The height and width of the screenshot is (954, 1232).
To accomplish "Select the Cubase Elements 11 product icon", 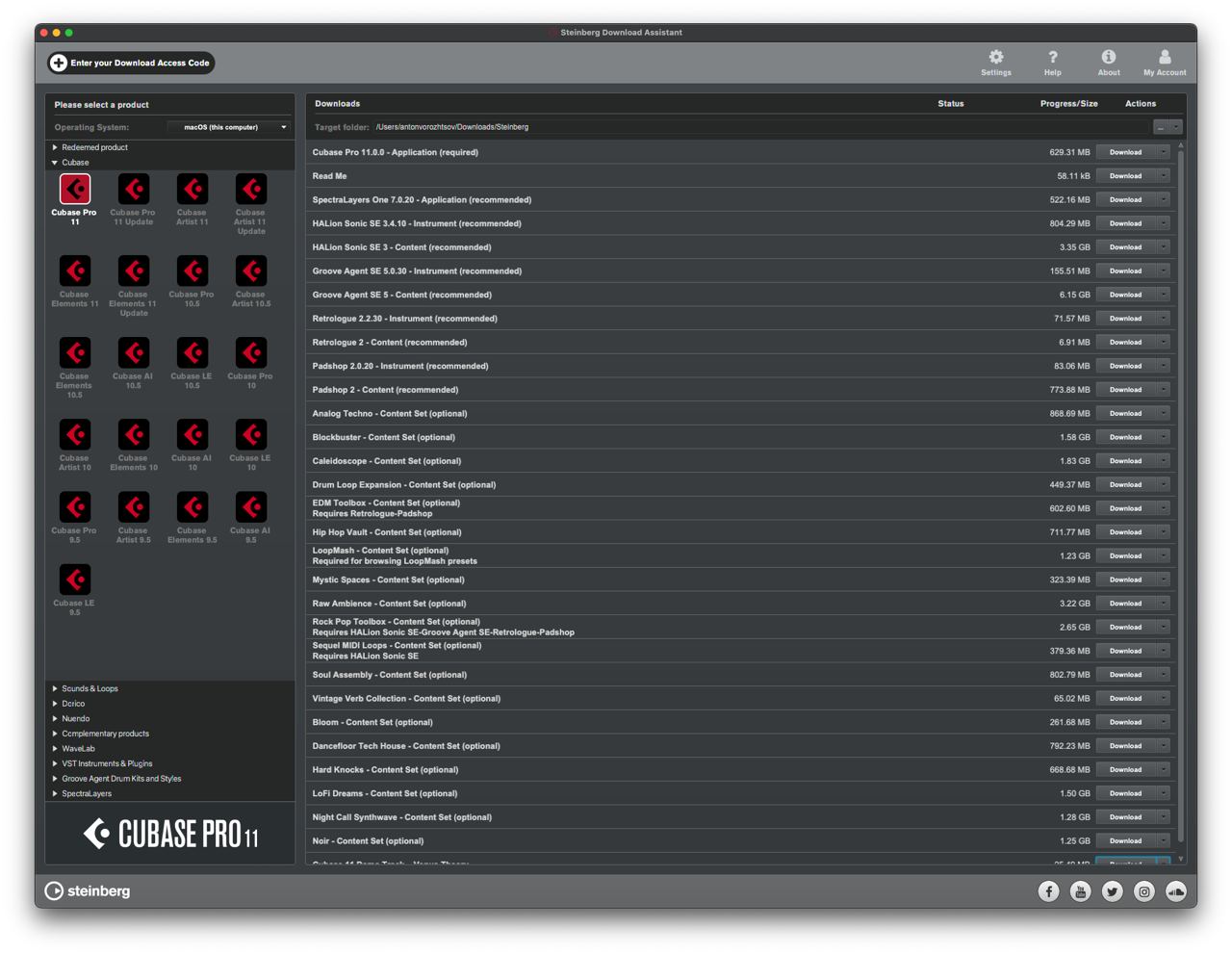I will [75, 271].
